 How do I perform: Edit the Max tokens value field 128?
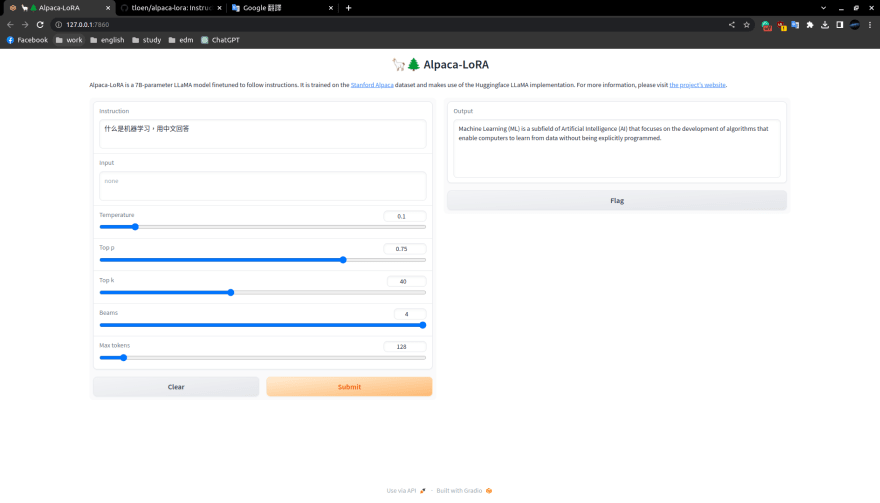(x=405, y=346)
